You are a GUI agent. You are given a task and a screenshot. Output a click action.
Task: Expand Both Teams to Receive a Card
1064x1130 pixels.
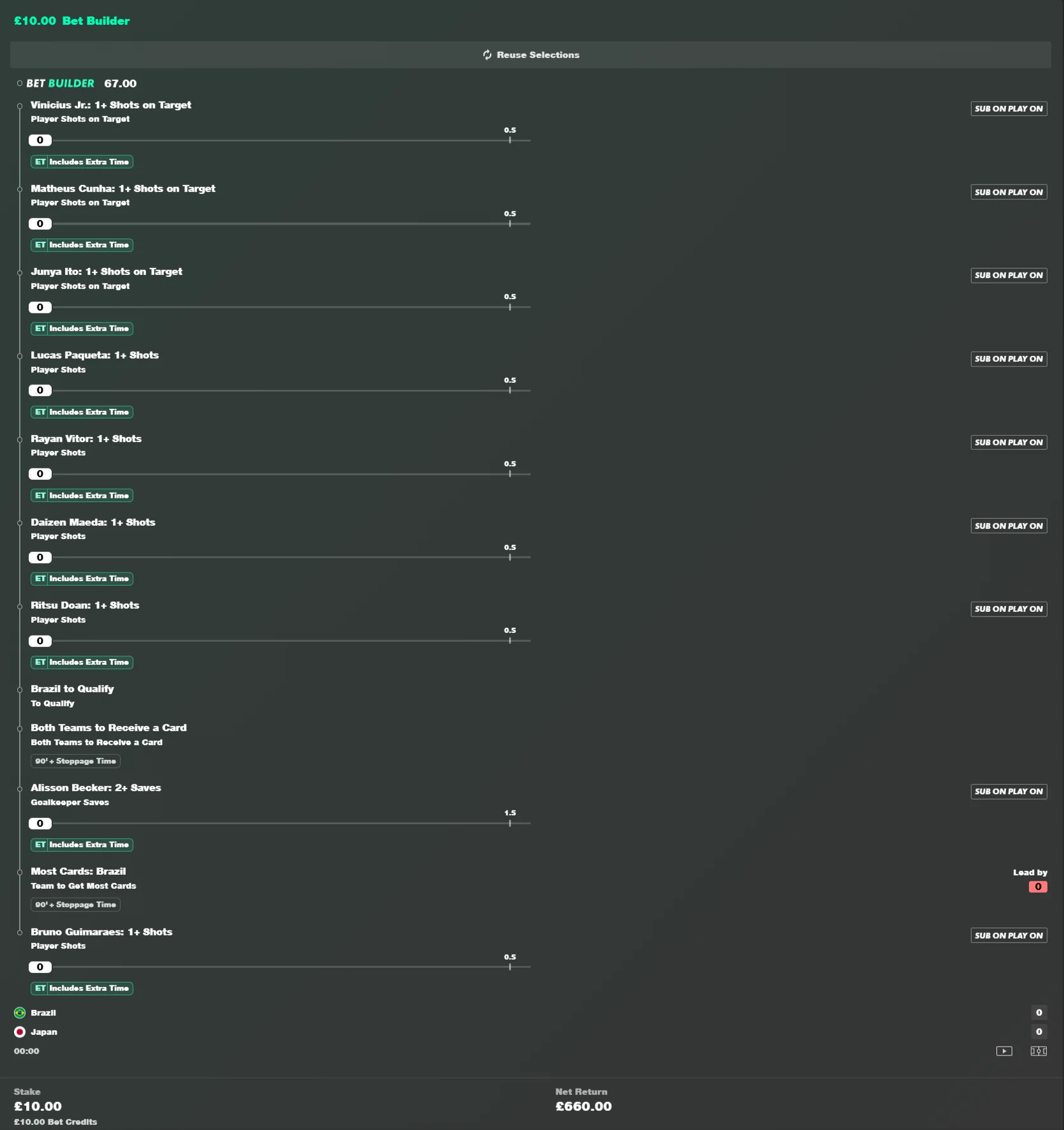108,728
